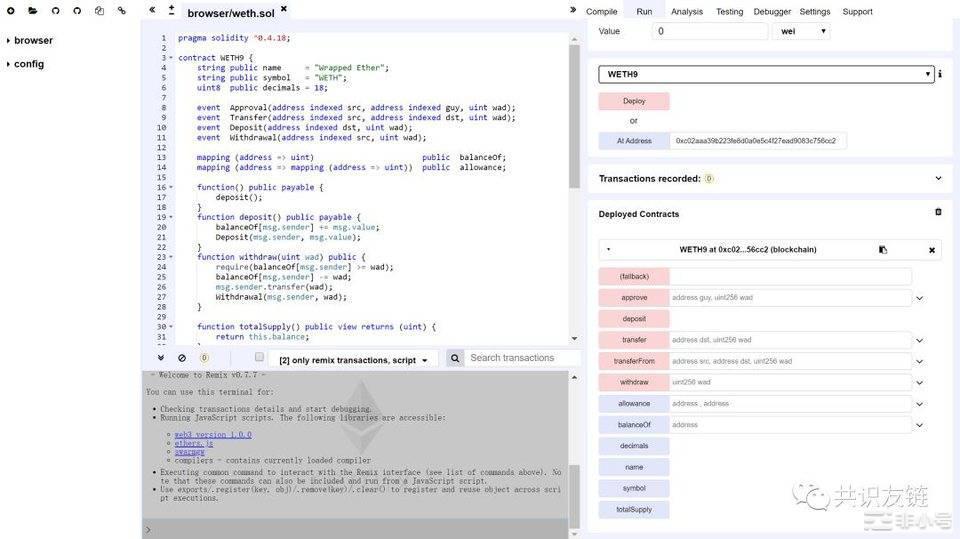Open the wei unit dropdown
960x539 pixels.
pyautogui.click(x=801, y=31)
